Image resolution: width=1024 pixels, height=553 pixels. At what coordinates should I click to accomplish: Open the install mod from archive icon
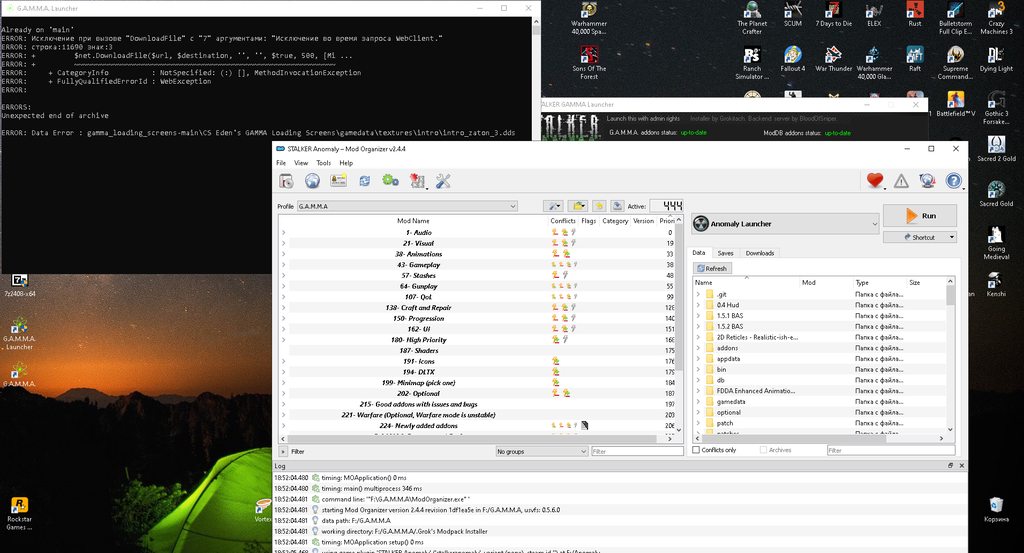(x=286, y=181)
